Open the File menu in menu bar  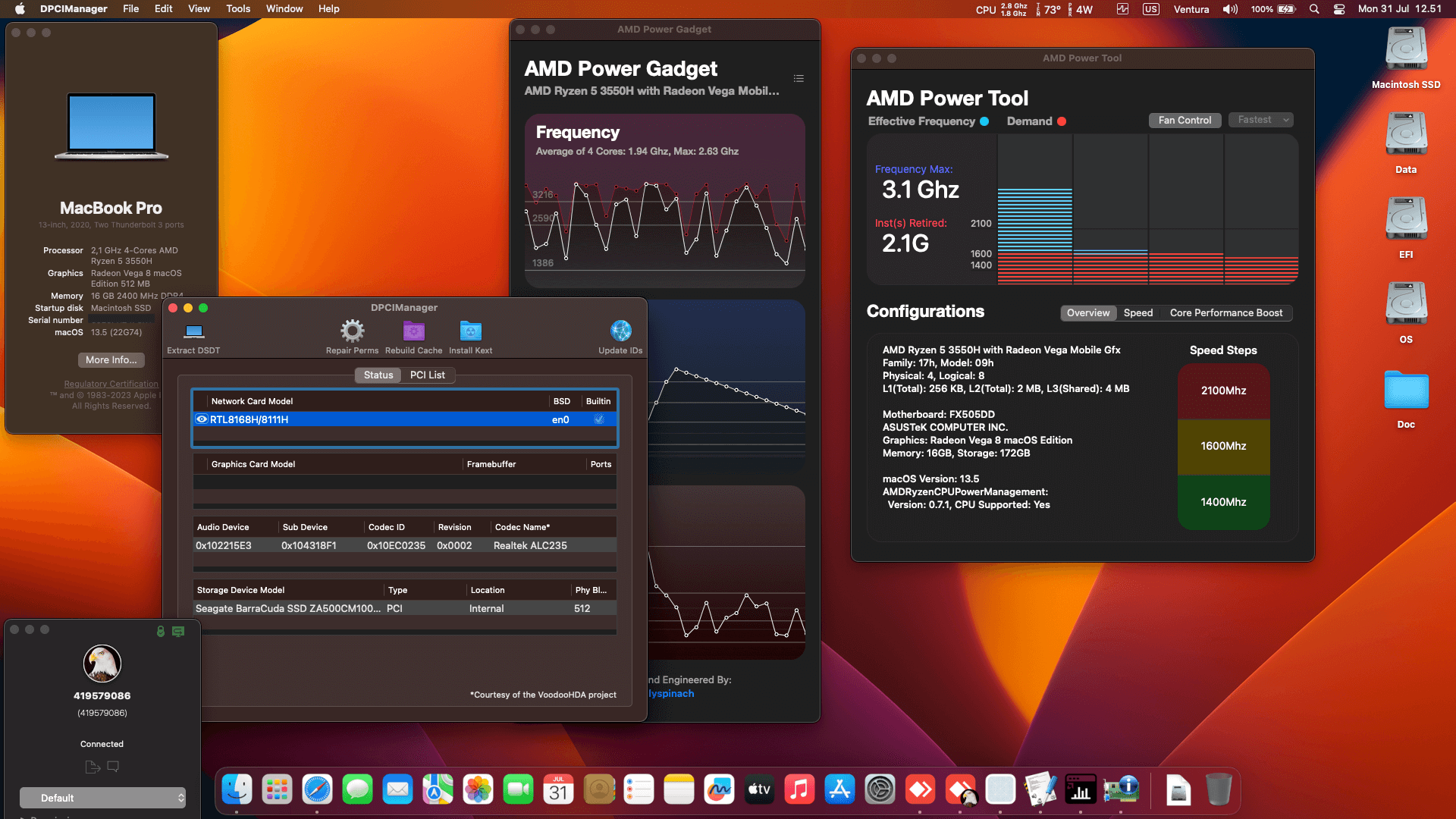[131, 9]
